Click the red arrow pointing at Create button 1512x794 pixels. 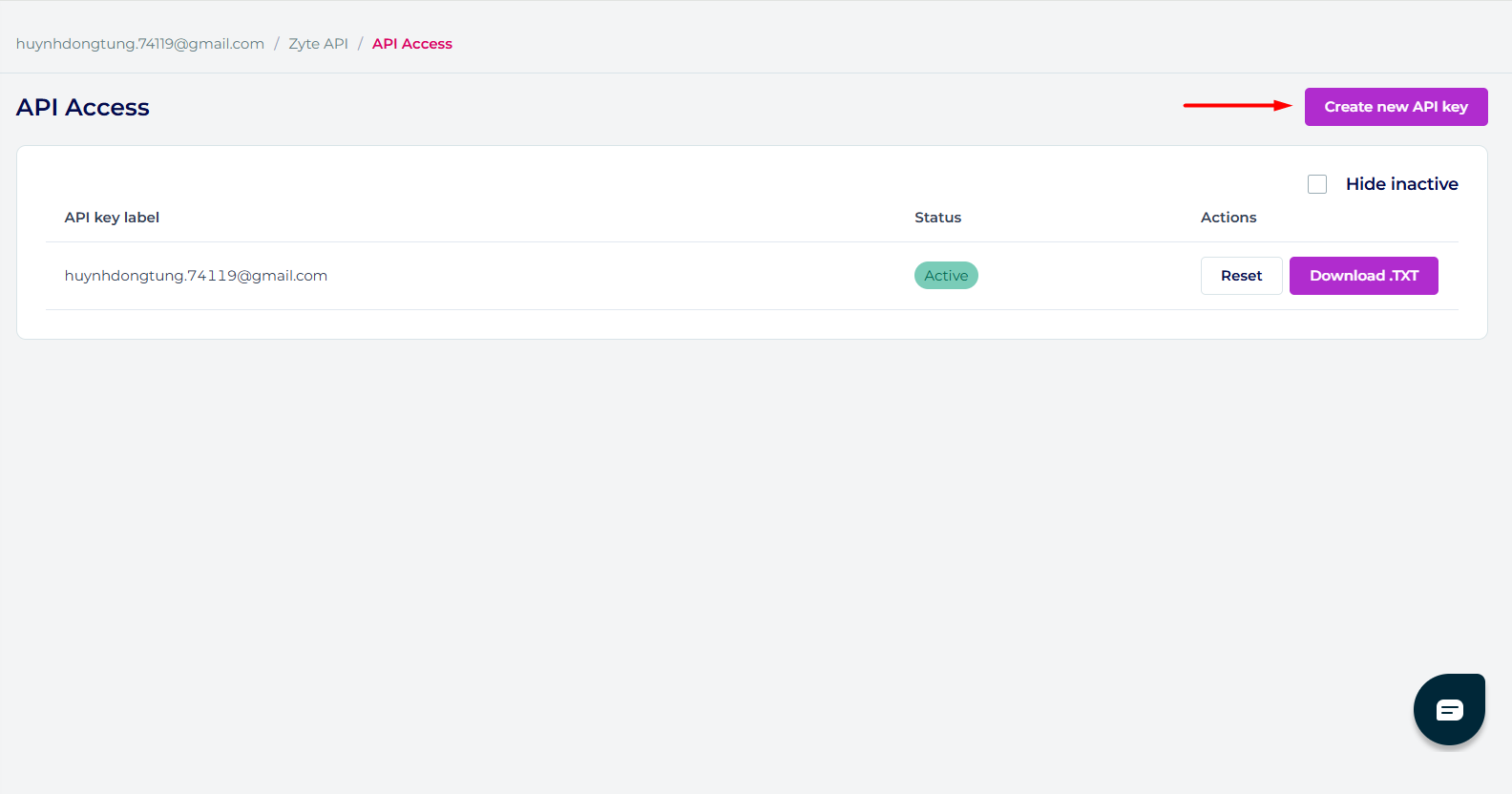click(x=1237, y=106)
